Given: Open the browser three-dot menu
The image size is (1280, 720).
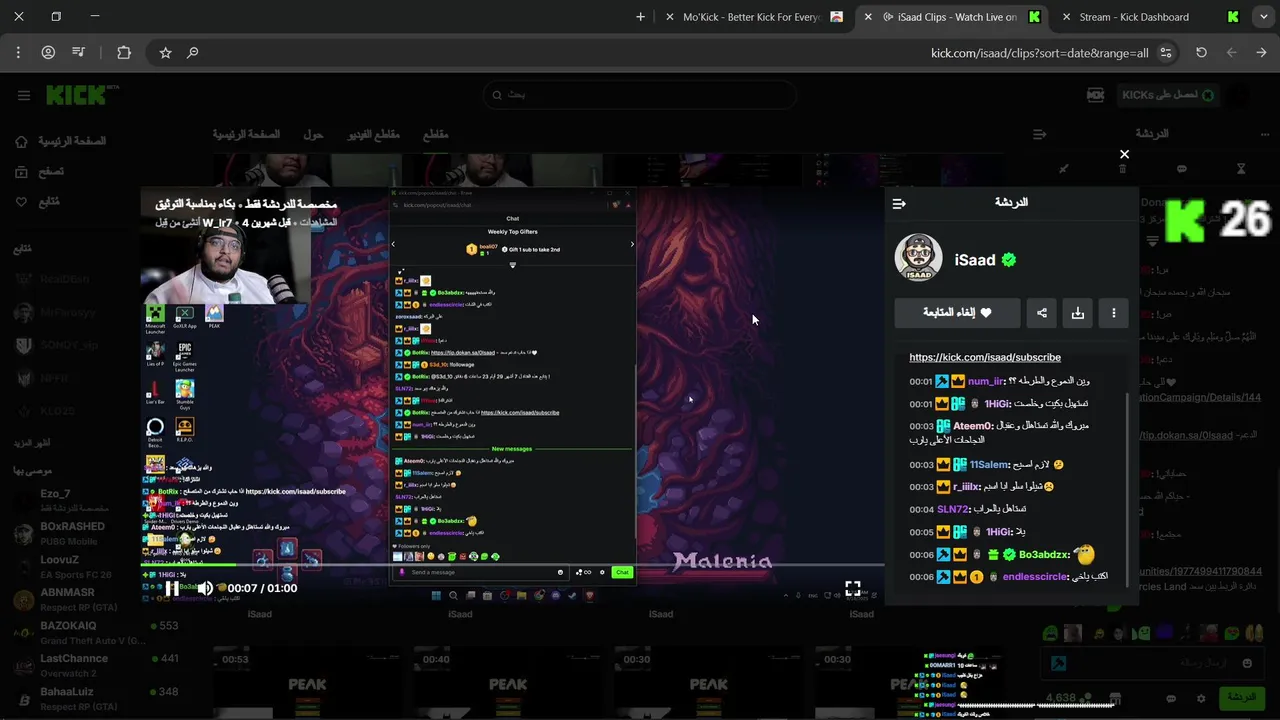Looking at the screenshot, I should pos(18,53).
